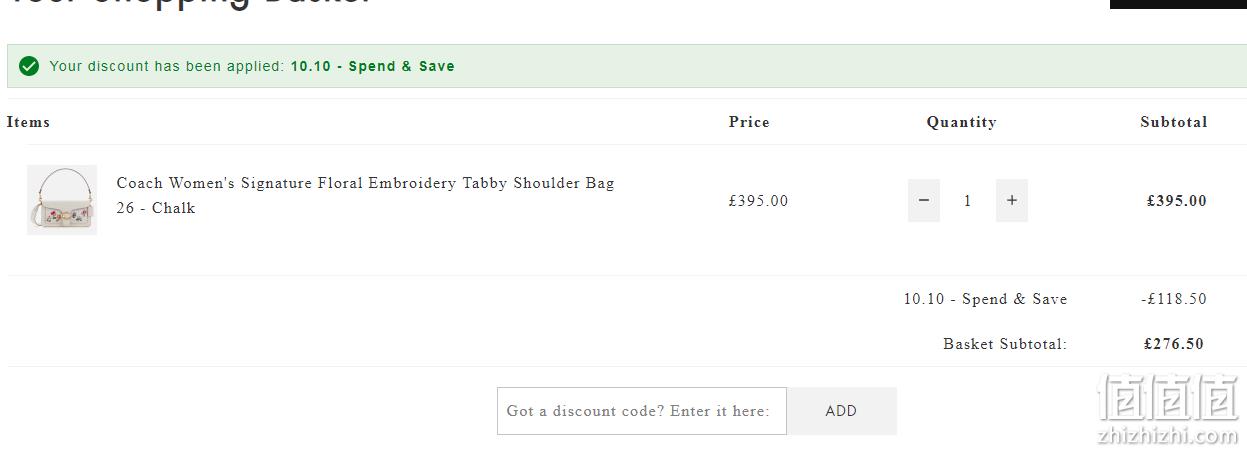Click the -£118.50 discount amount
Viewport: 1247px width, 453px height.
coord(1173,299)
